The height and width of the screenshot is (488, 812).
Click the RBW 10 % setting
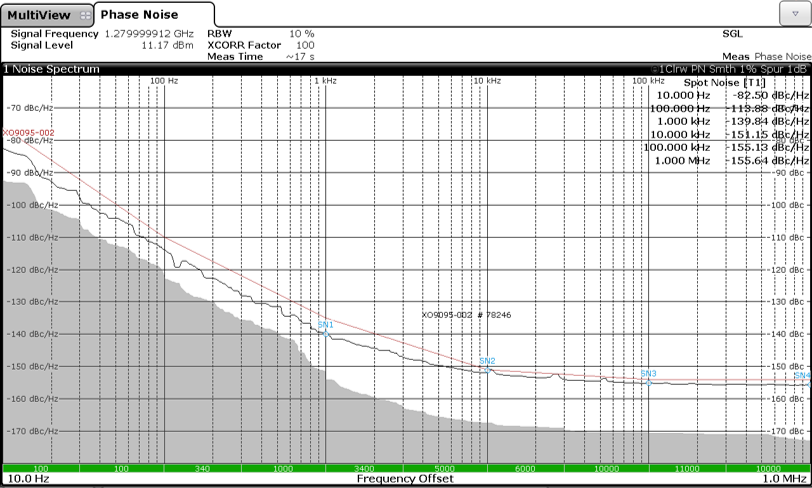point(301,34)
